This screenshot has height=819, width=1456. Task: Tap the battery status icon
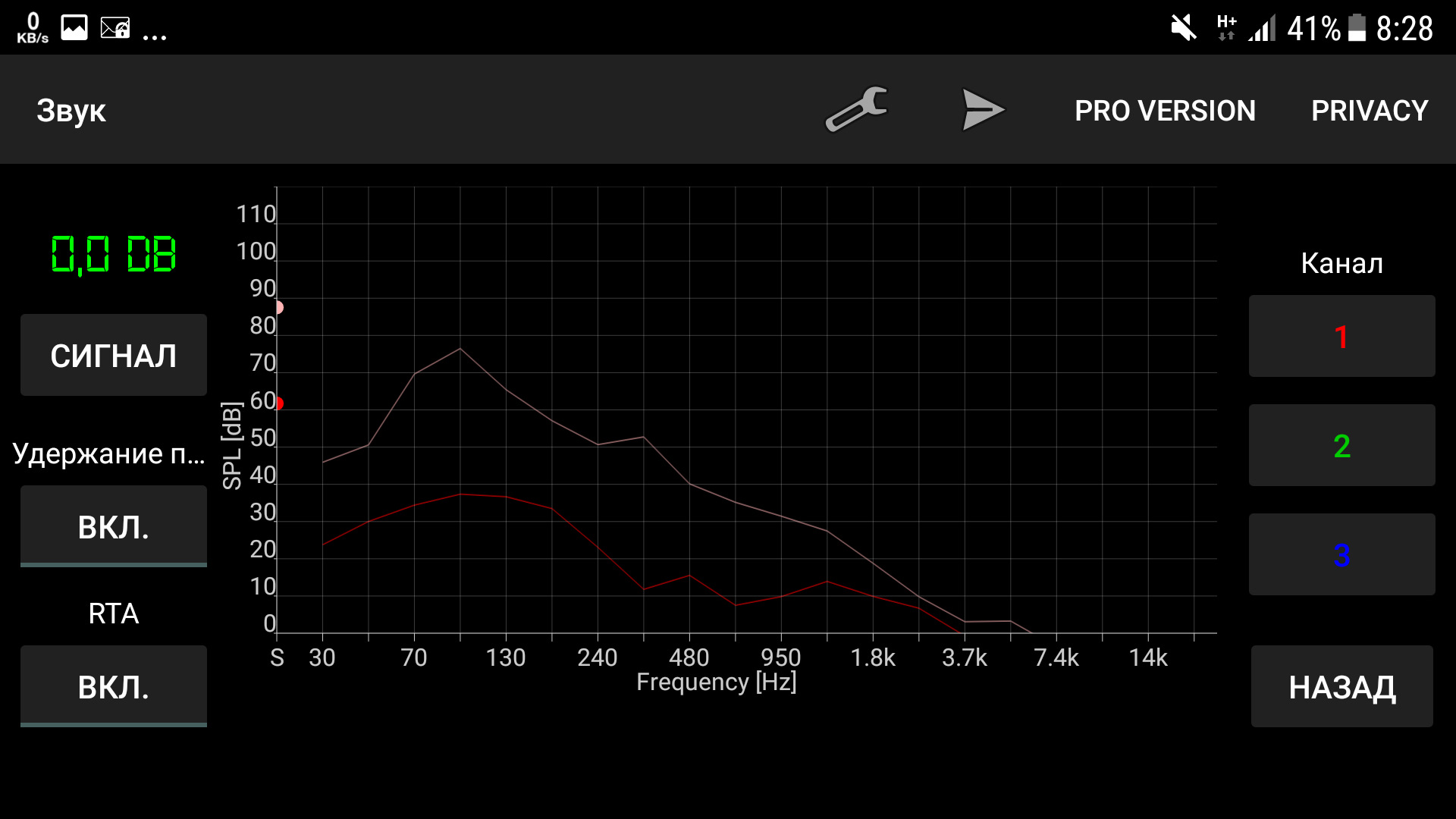click(1357, 29)
